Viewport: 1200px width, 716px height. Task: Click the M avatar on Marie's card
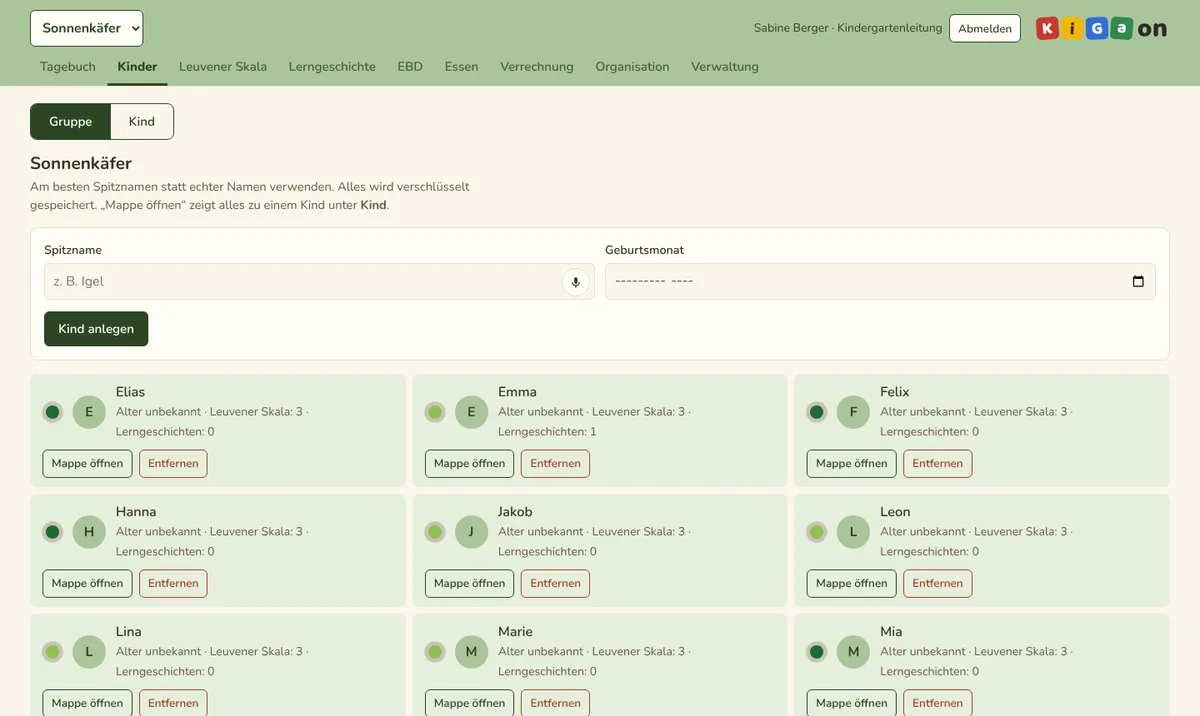click(471, 652)
